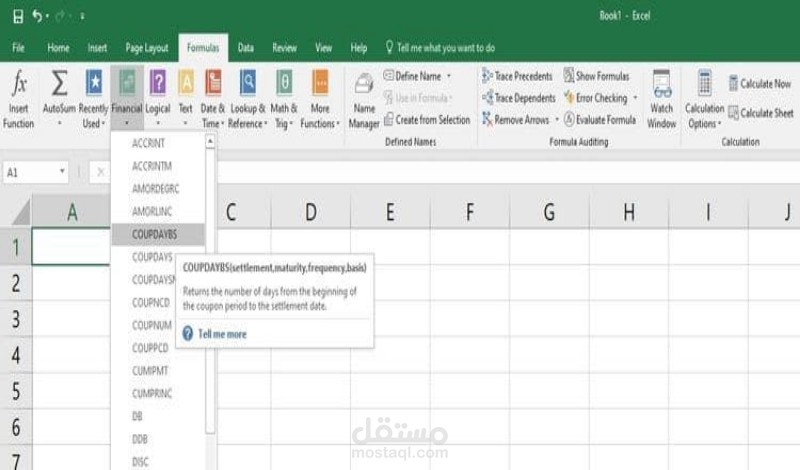Open the Text functions category
Screen dimensions: 800x470
click(186, 98)
